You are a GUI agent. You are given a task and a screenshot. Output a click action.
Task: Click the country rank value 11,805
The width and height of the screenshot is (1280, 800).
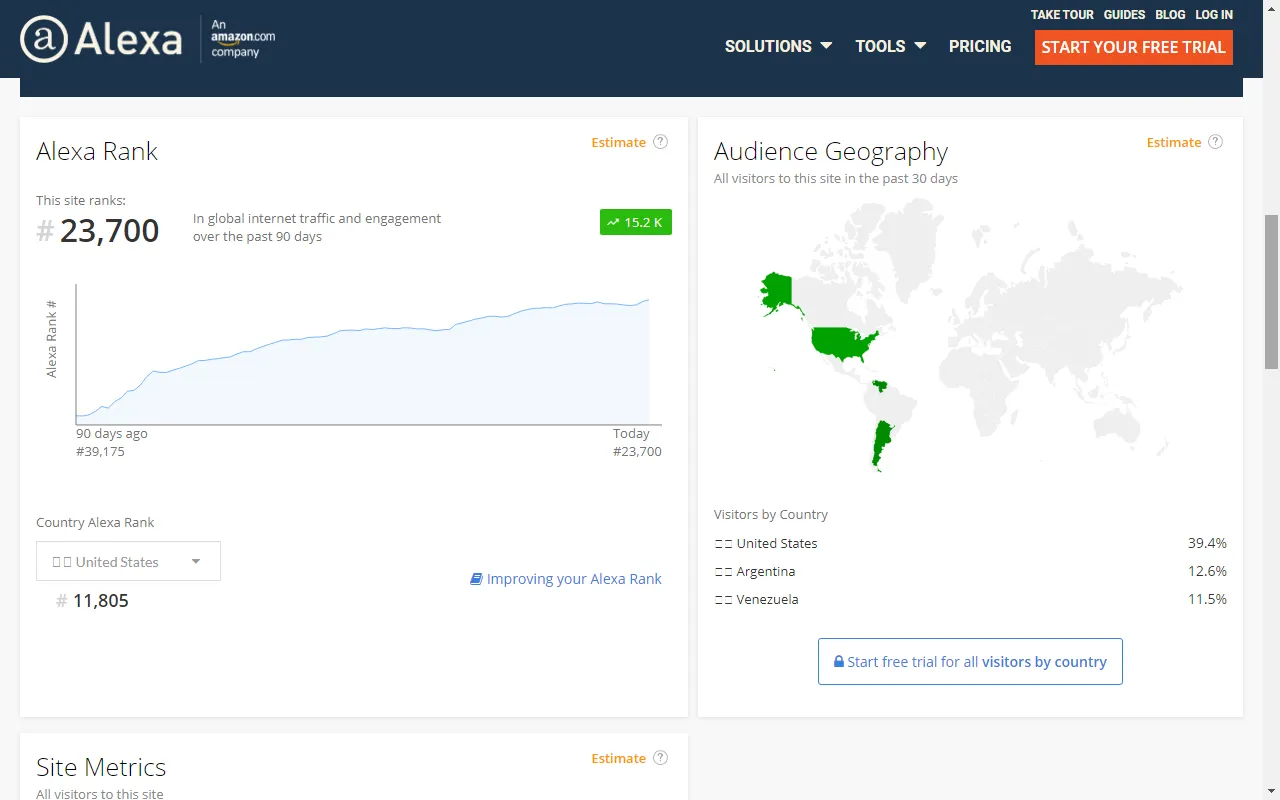pyautogui.click(x=101, y=601)
